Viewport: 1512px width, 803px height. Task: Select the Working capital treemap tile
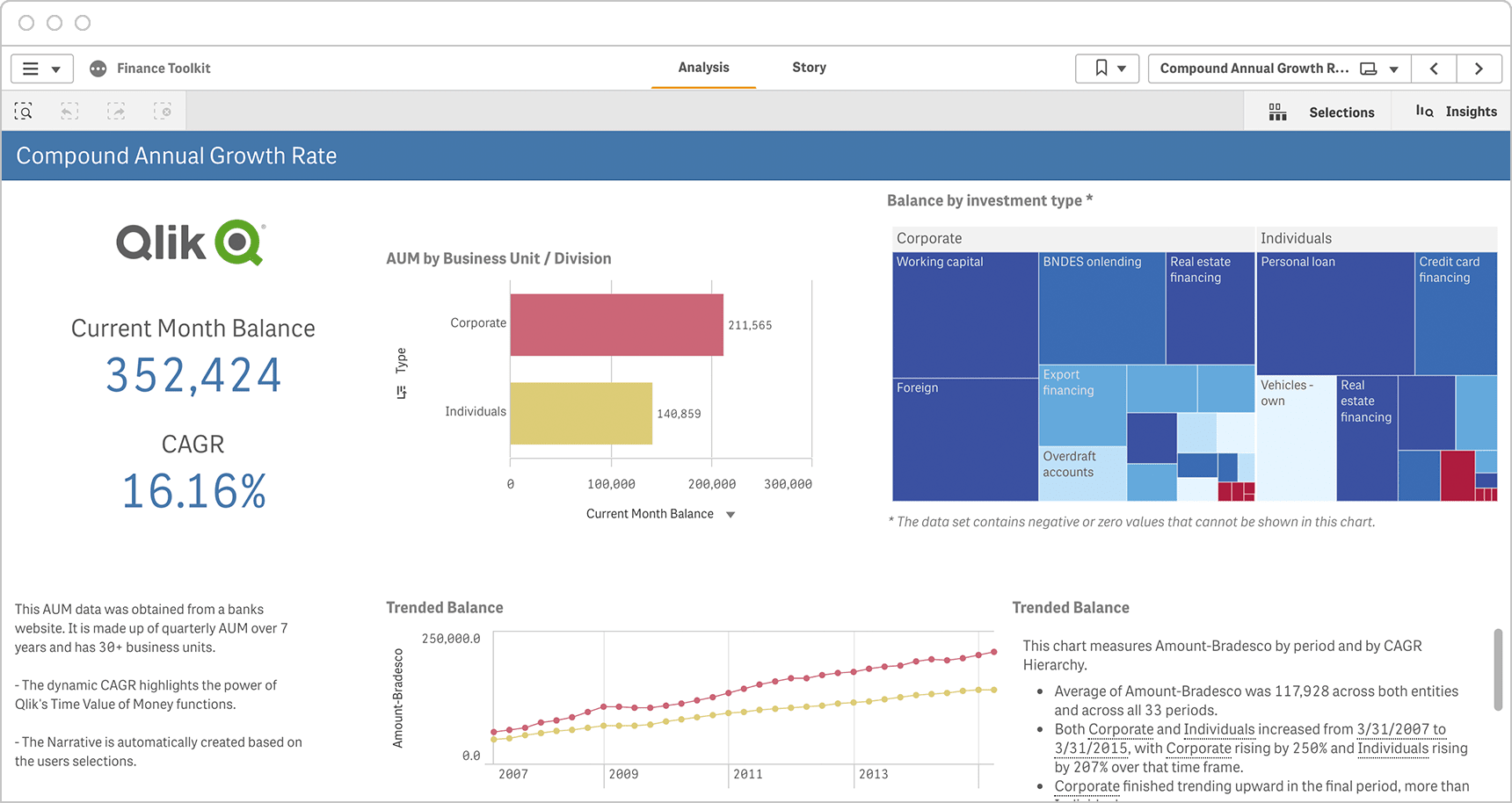pos(965,315)
